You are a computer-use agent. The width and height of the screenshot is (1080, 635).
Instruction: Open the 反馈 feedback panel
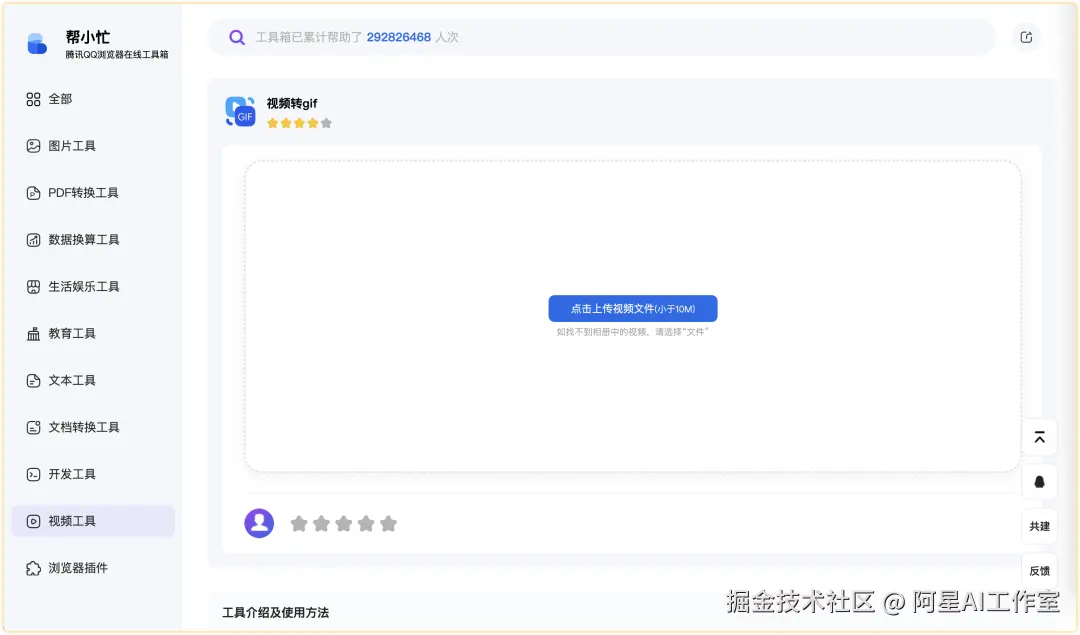[1039, 570]
